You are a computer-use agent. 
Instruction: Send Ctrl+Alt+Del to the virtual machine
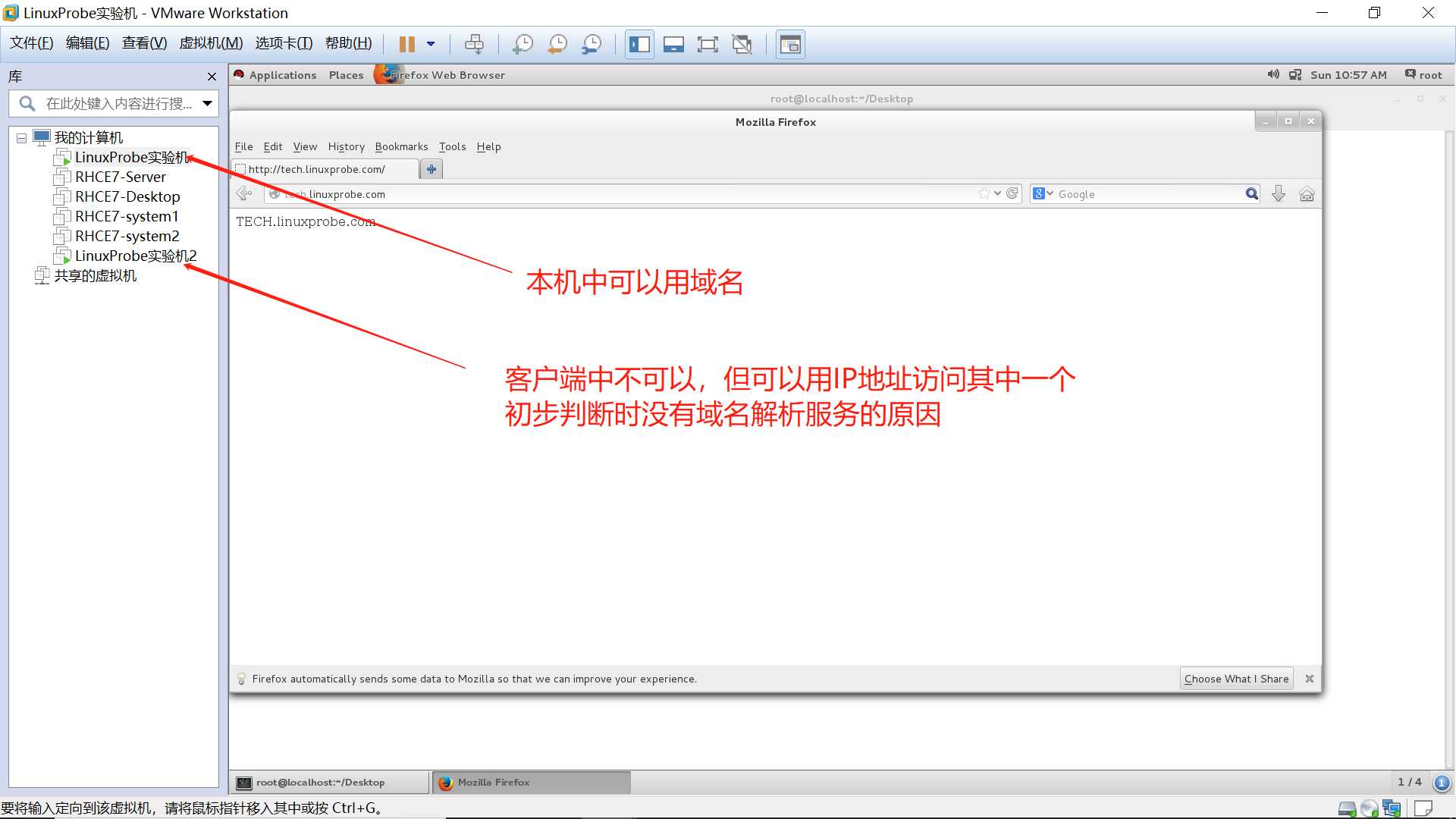tap(474, 44)
